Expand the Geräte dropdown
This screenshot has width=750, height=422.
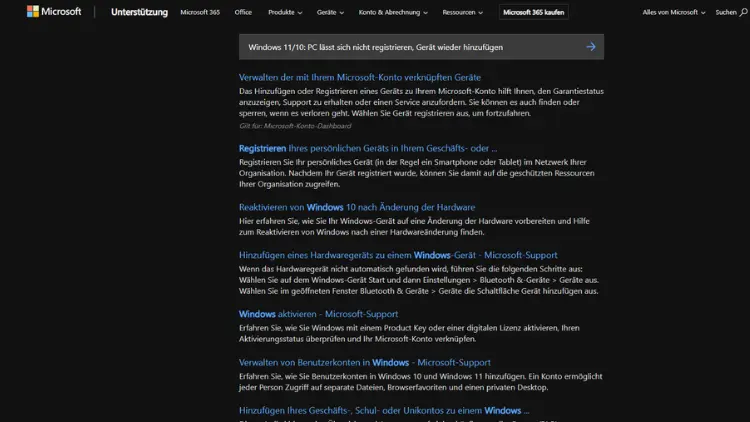(x=330, y=12)
